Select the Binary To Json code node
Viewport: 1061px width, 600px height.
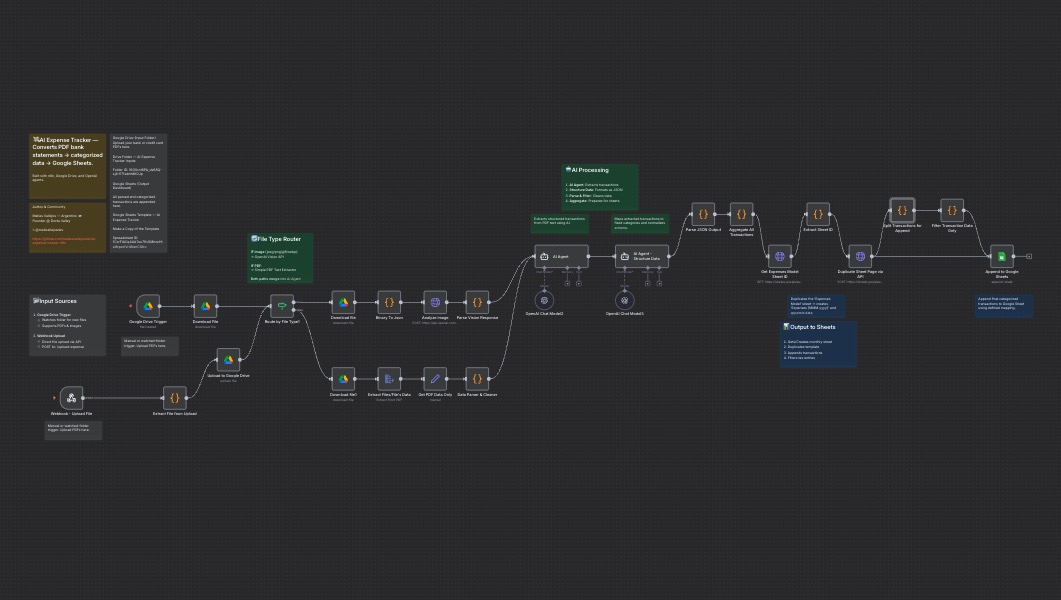point(389,302)
